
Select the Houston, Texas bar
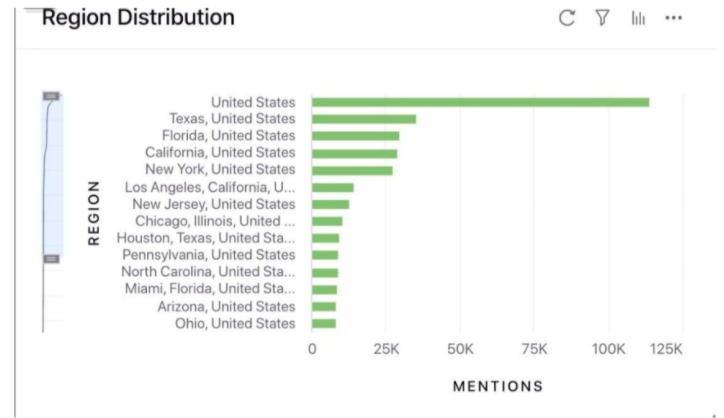[325, 238]
